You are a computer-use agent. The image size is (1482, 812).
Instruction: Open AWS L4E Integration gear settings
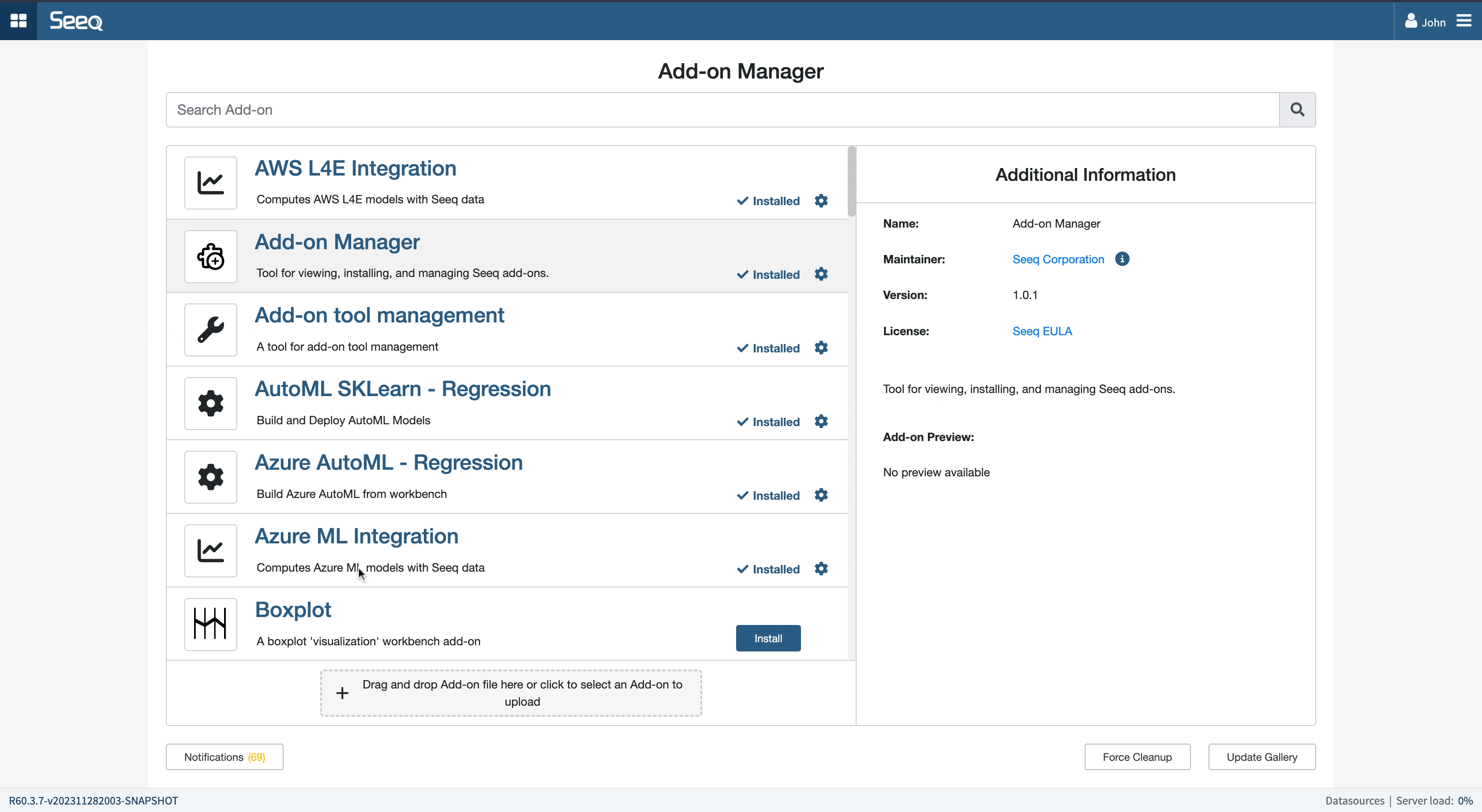pos(821,200)
